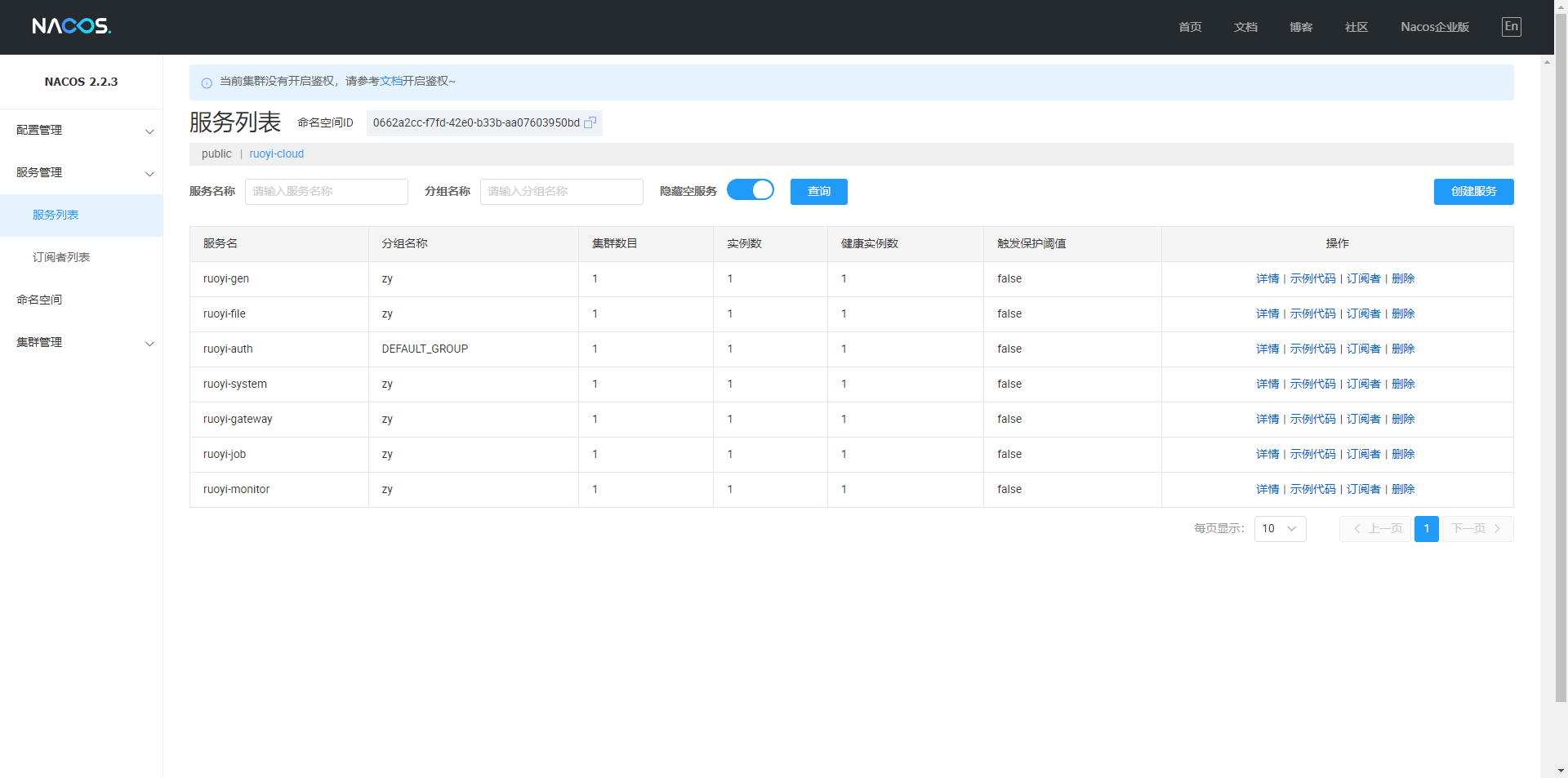Click healthy instance count for ruoyi-gen
Image resolution: width=1568 pixels, height=778 pixels.
[x=844, y=279]
